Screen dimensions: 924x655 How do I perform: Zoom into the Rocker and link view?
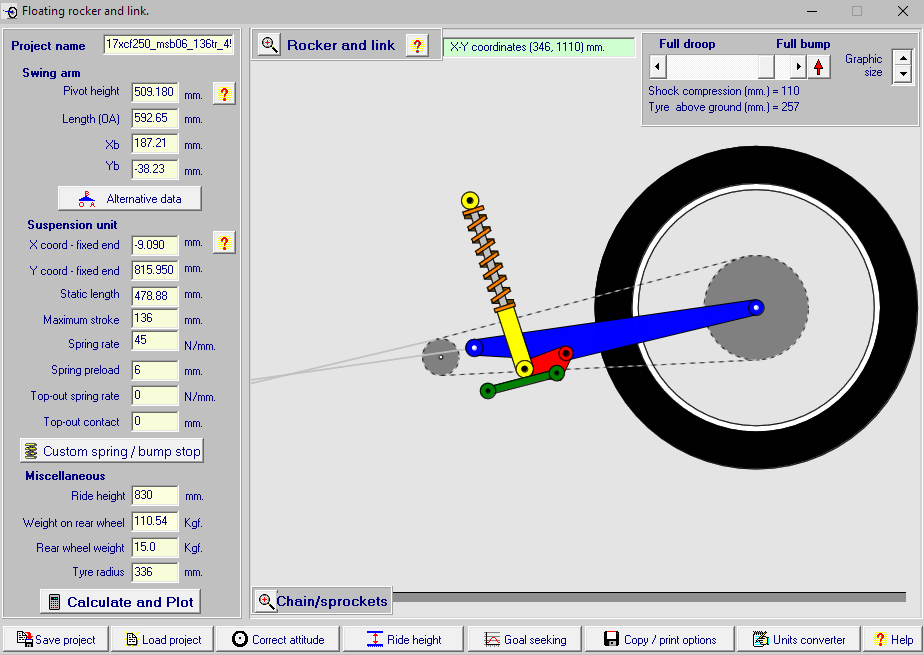tap(270, 45)
